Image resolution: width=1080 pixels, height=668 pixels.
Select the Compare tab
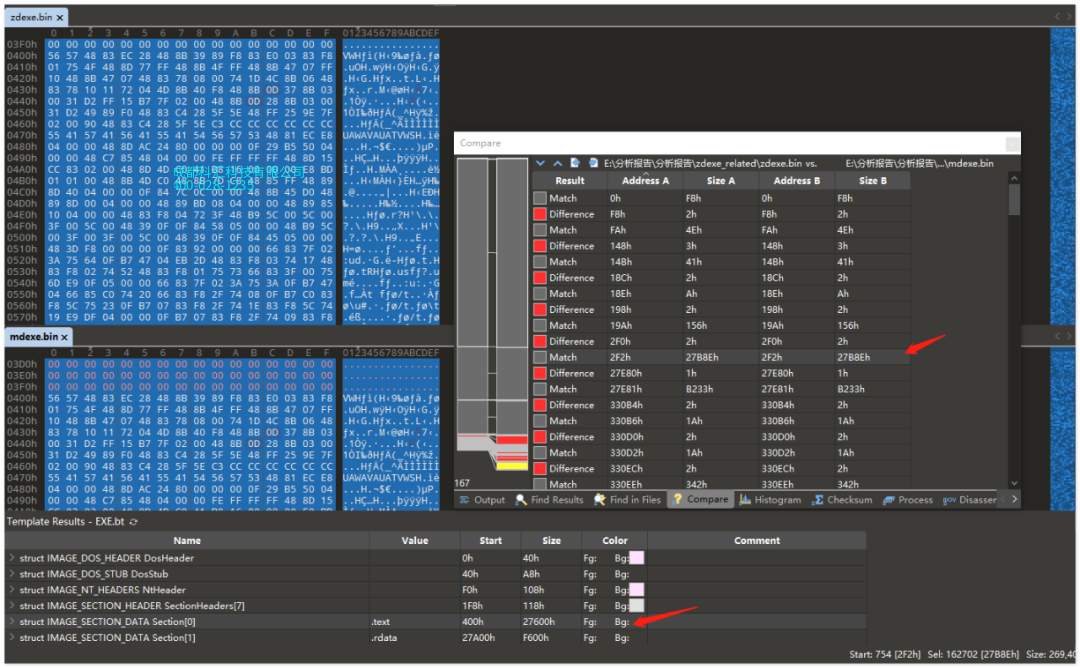point(700,500)
